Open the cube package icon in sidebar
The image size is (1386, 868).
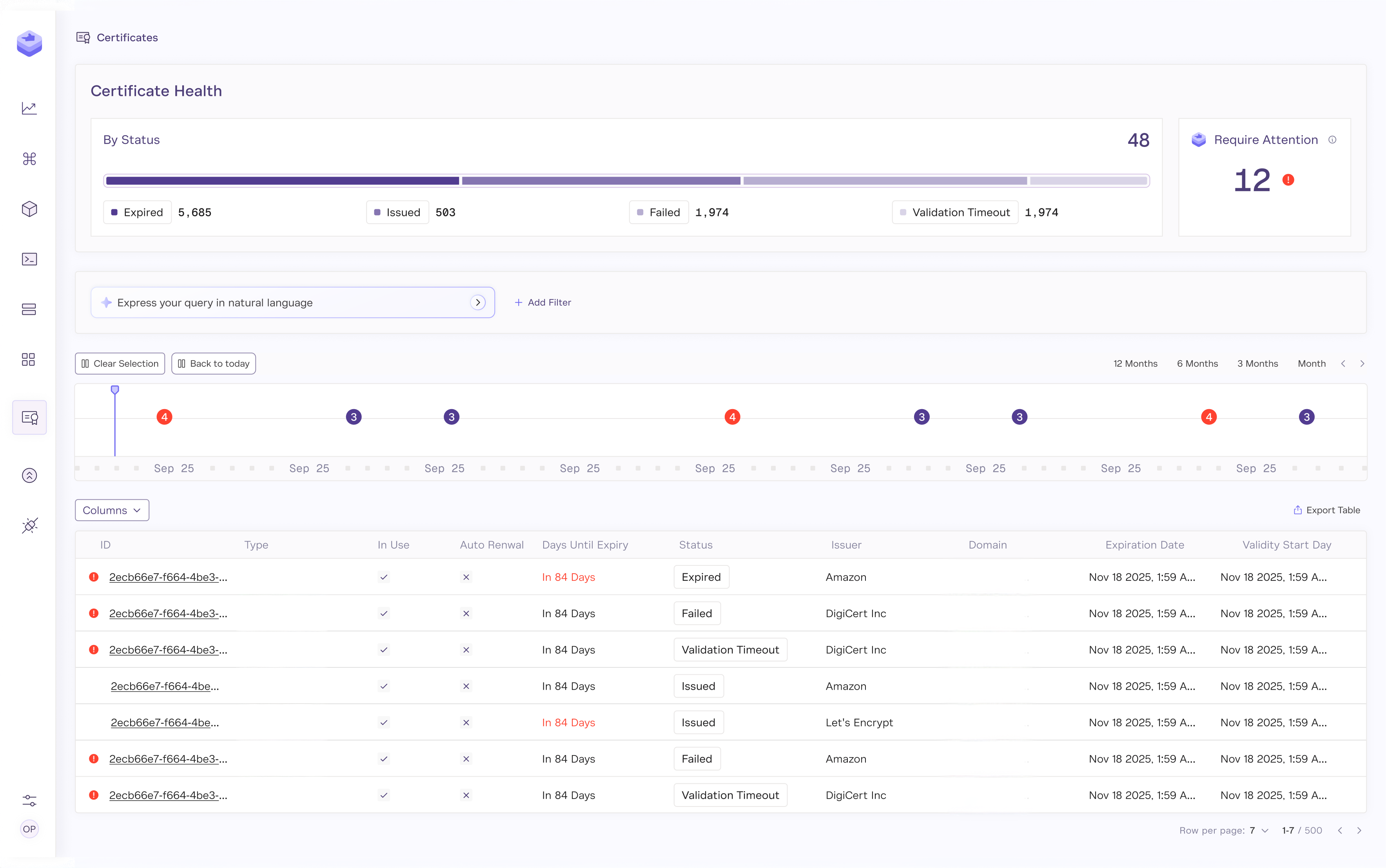point(29,209)
